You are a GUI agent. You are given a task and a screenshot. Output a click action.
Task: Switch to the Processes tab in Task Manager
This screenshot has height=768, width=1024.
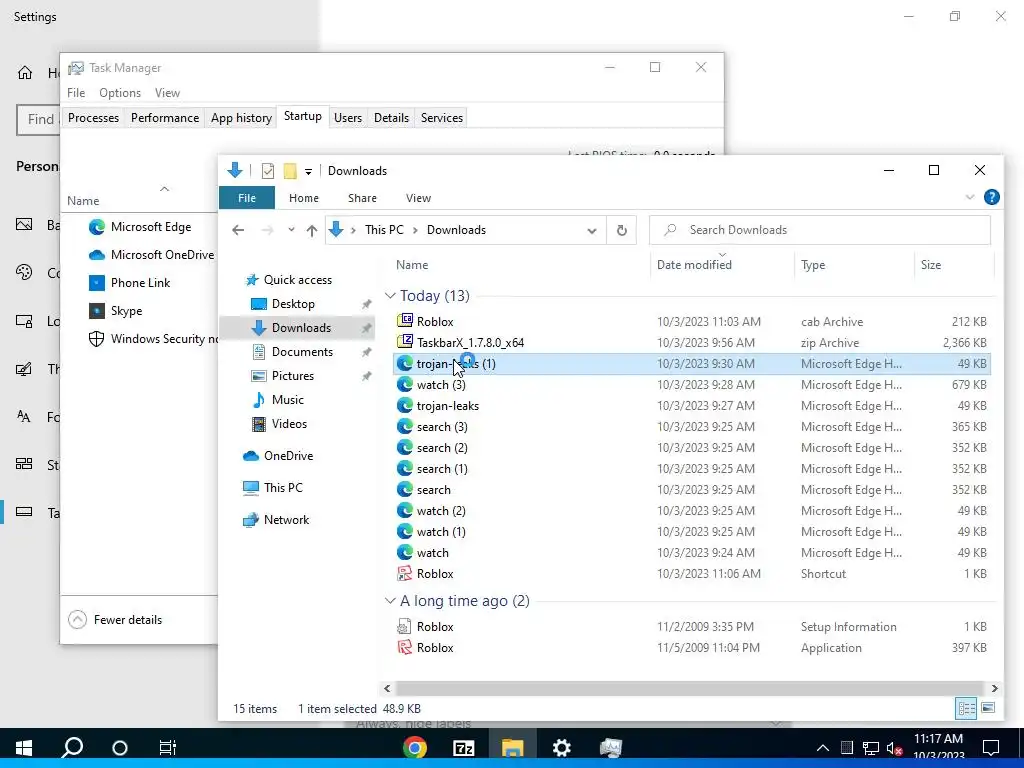click(x=93, y=118)
